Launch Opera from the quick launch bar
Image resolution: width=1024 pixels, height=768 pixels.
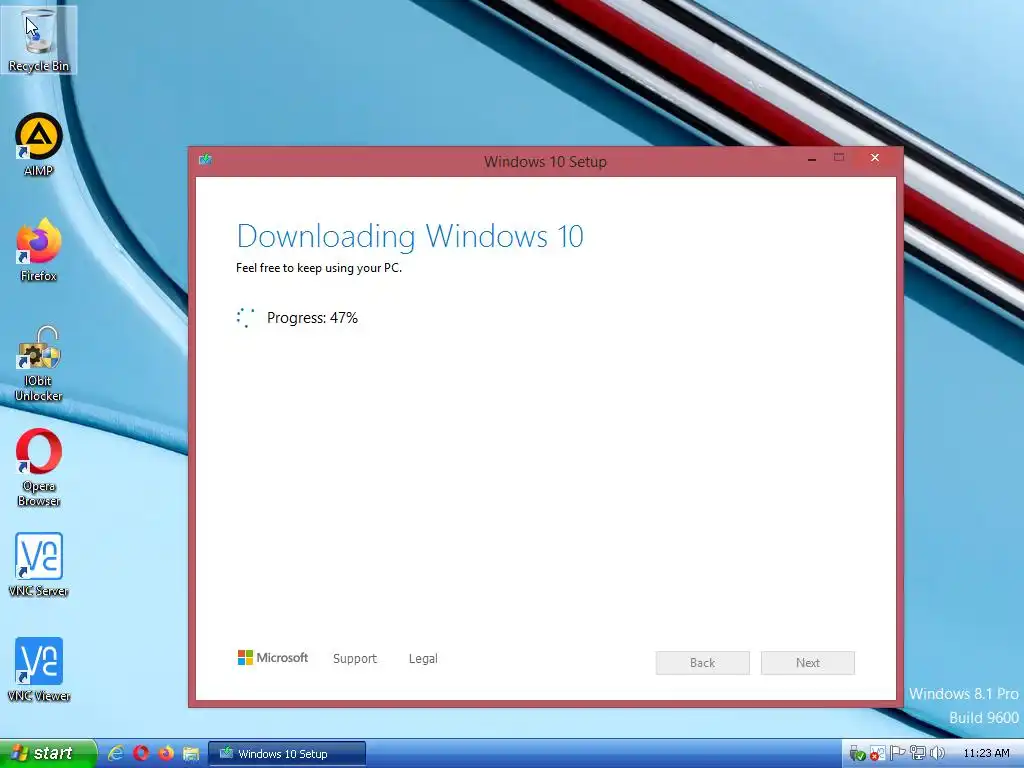(141, 753)
